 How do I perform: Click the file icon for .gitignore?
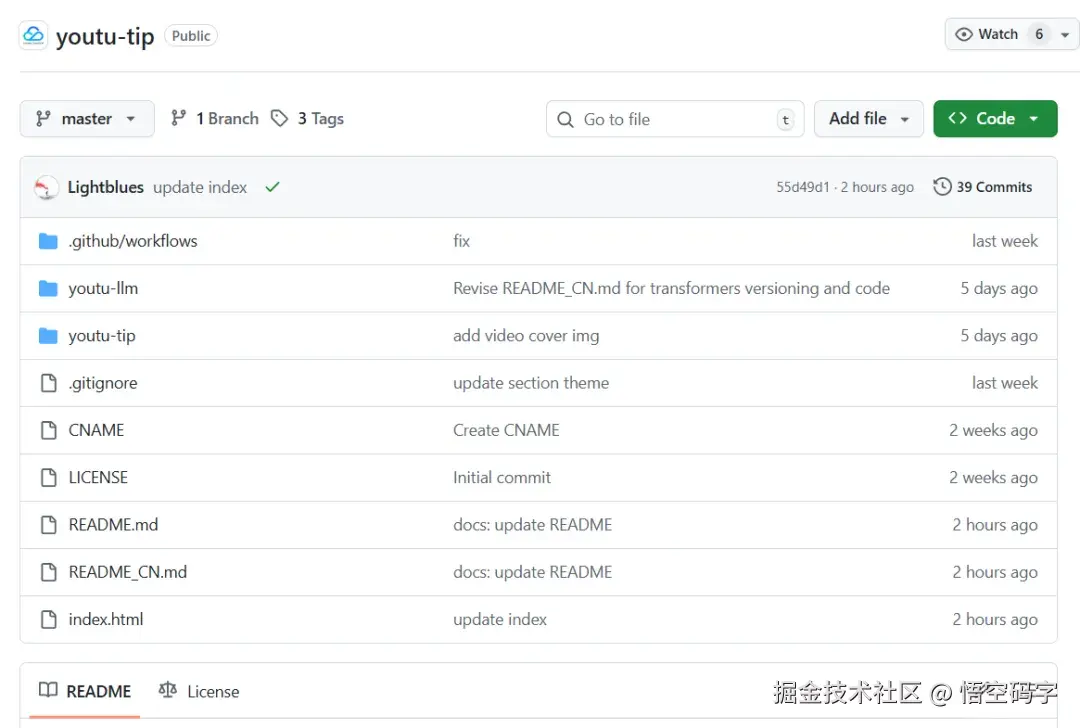[48, 383]
